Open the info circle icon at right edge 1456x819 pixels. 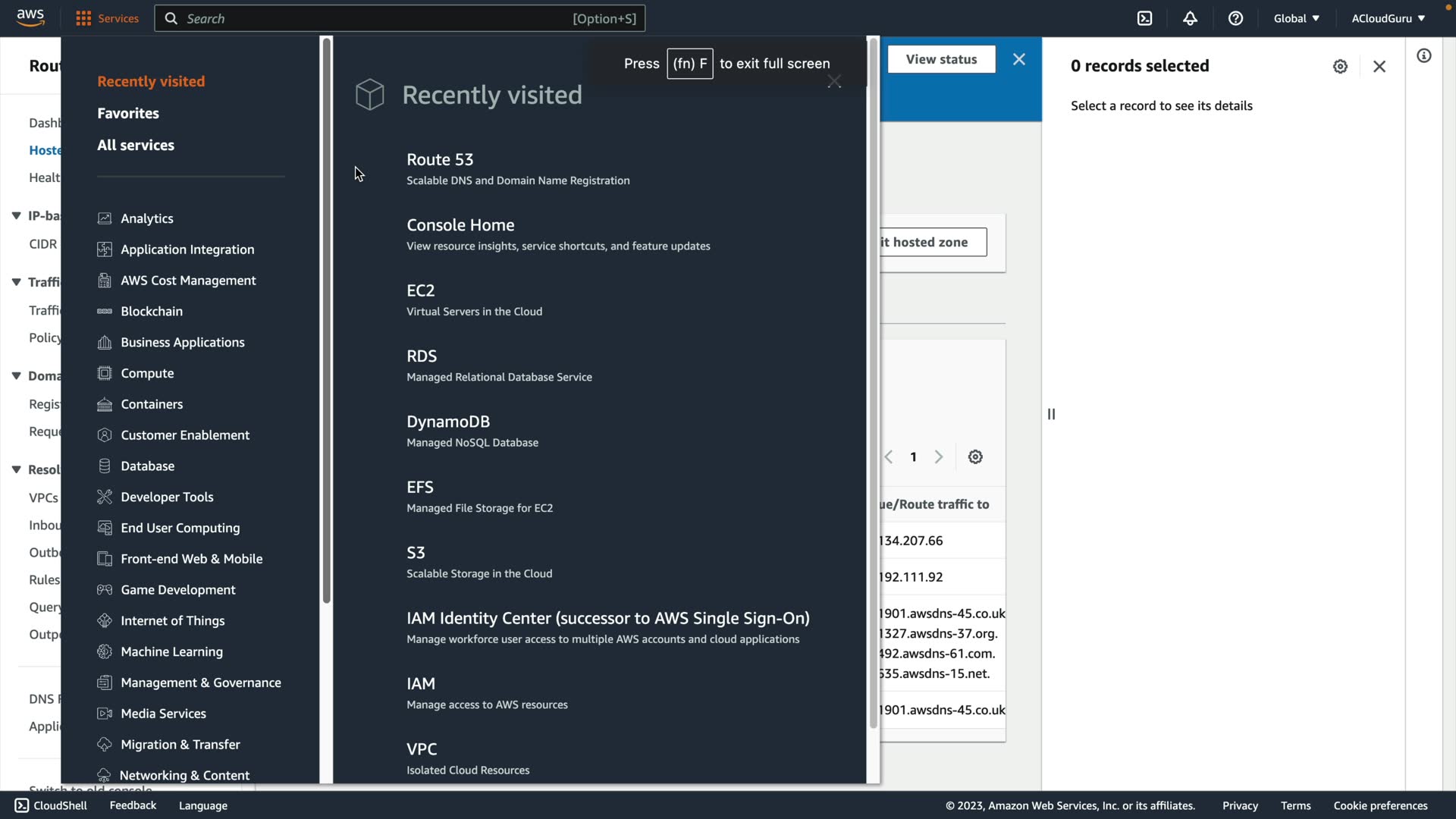coord(1423,55)
